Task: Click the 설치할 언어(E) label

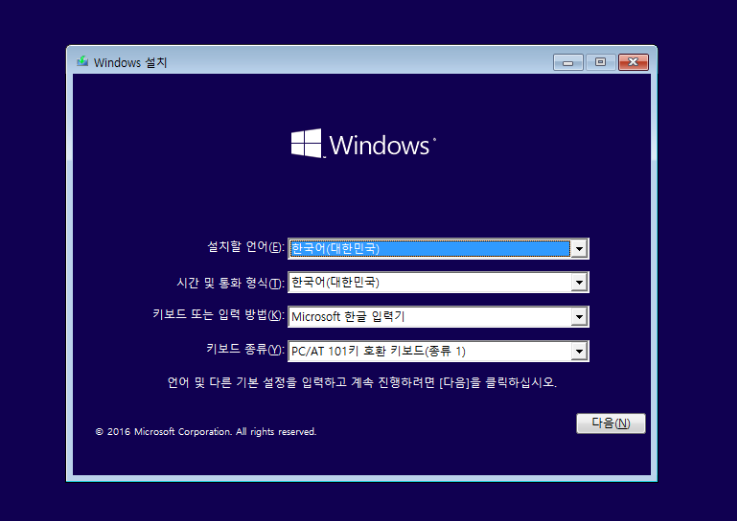Action: pos(245,248)
